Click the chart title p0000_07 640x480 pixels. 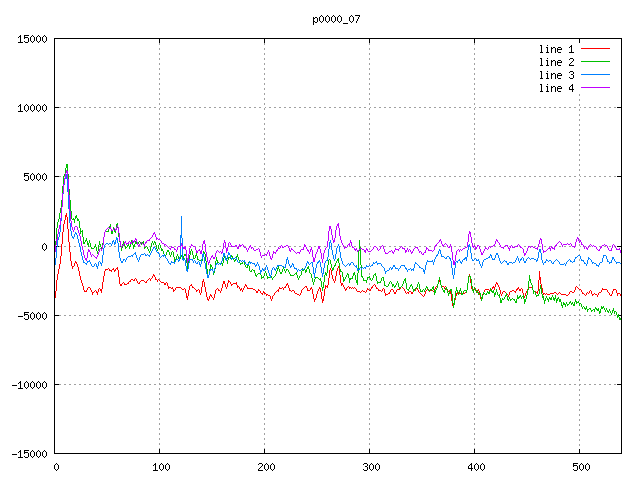pos(336,18)
